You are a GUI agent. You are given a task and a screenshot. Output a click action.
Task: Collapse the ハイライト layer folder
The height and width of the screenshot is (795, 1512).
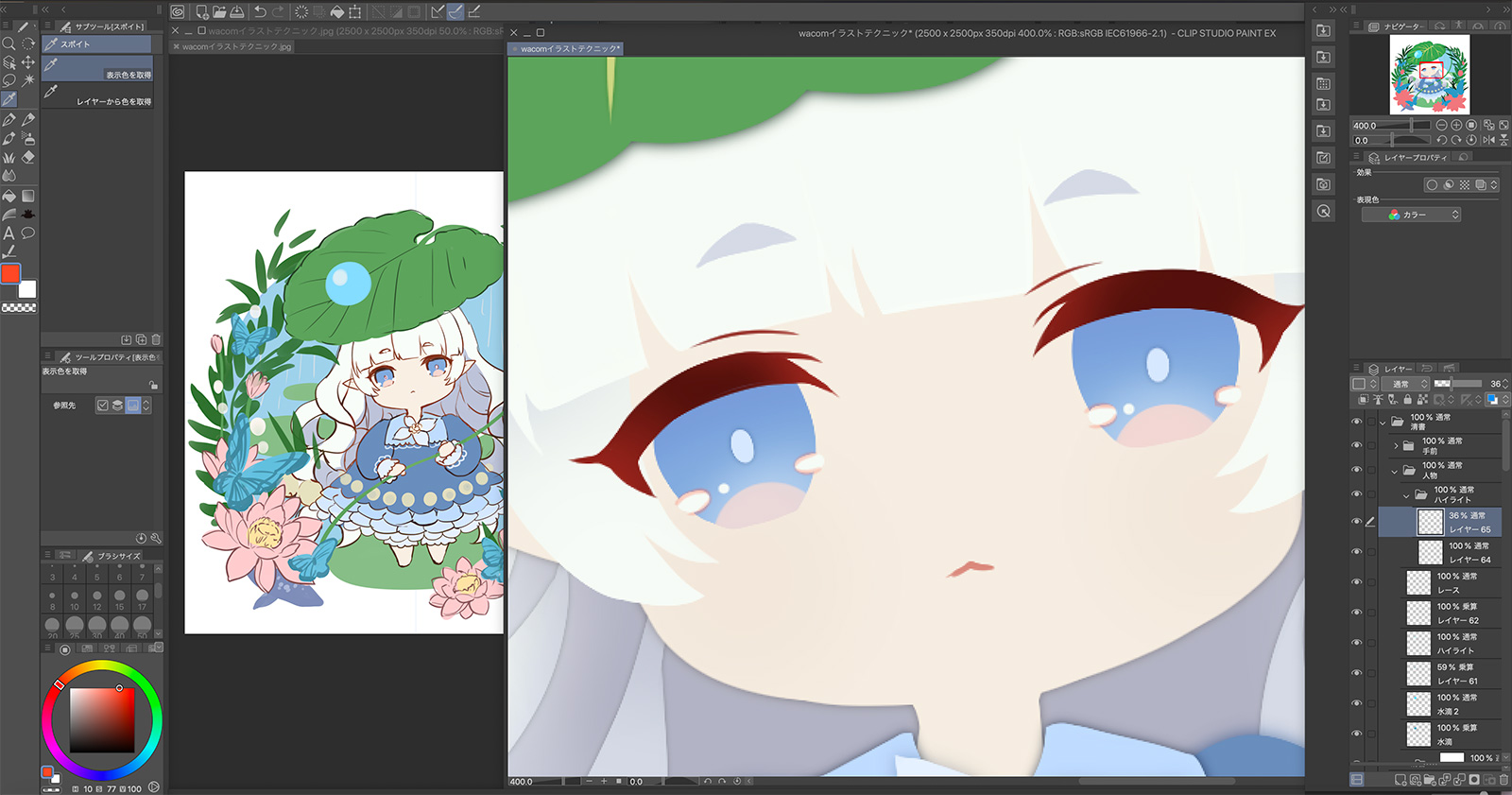tap(1406, 494)
